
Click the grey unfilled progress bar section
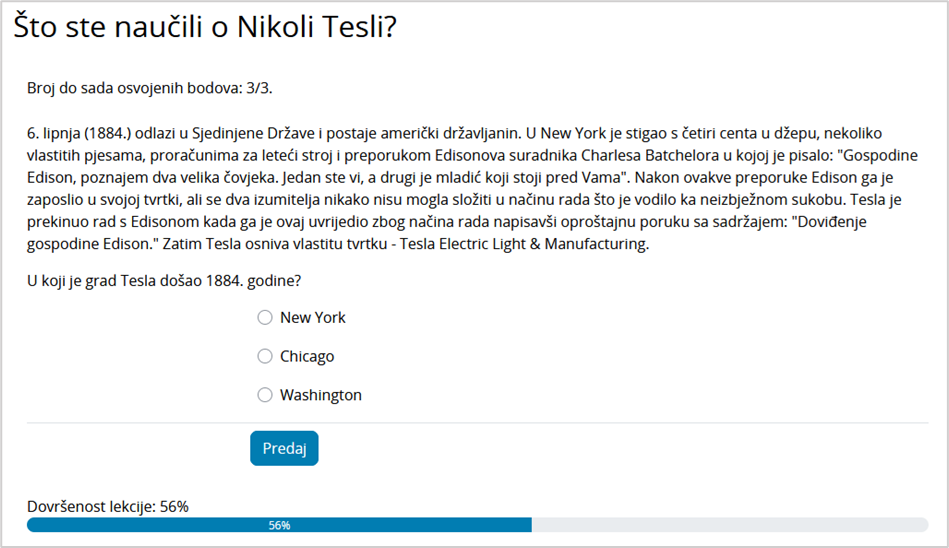pos(730,525)
